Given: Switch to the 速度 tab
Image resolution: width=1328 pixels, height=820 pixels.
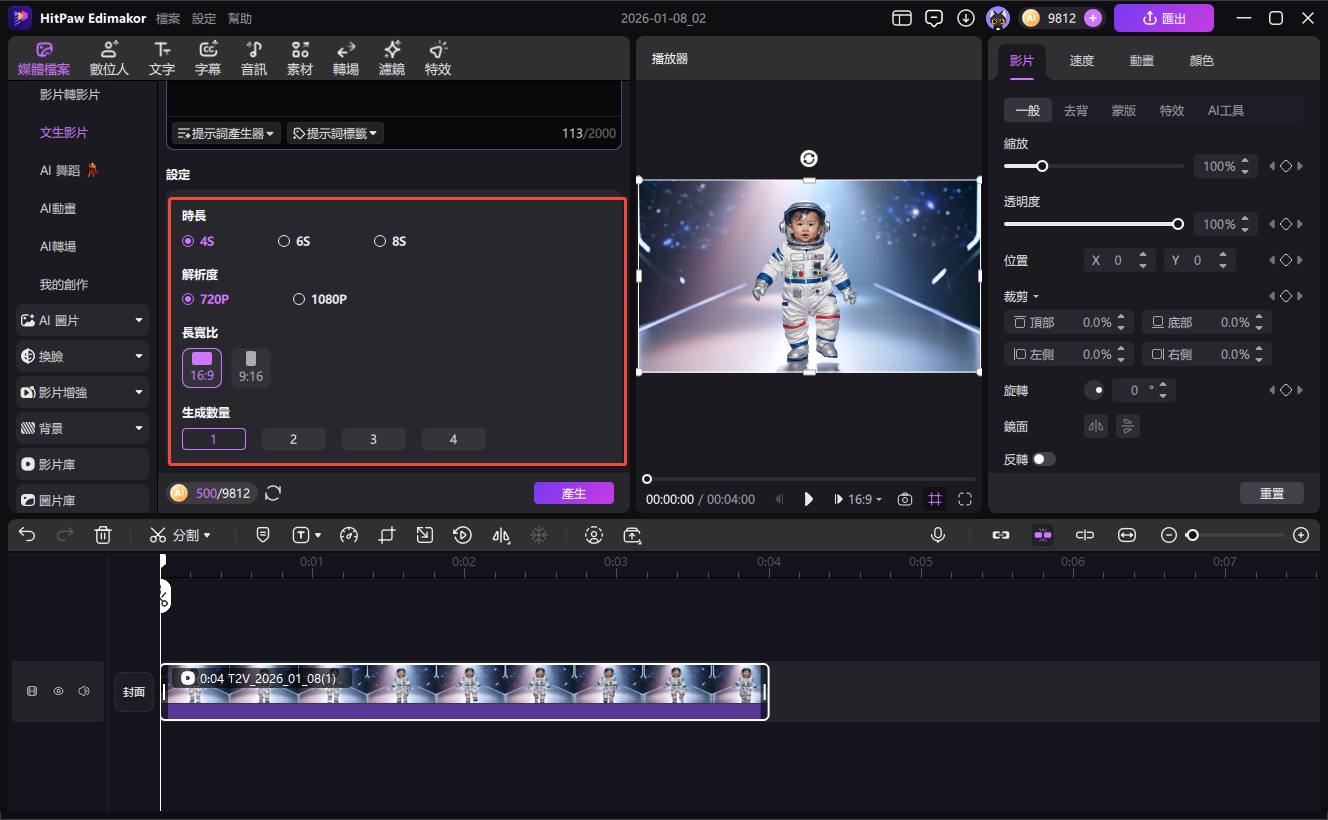Looking at the screenshot, I should (1081, 61).
